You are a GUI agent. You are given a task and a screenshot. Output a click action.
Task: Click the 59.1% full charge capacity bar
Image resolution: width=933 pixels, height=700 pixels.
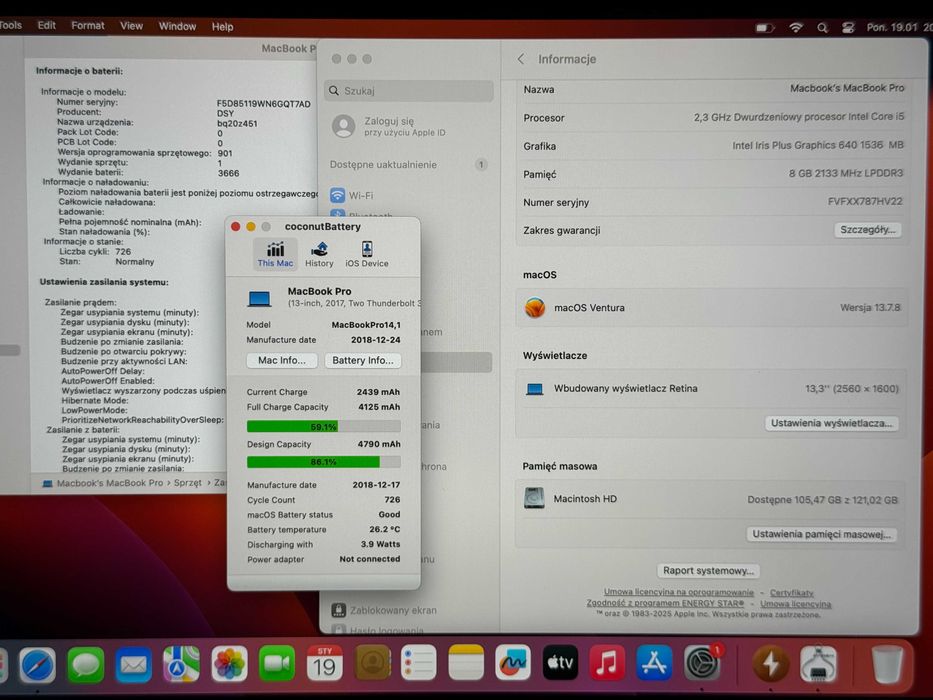(x=323, y=426)
